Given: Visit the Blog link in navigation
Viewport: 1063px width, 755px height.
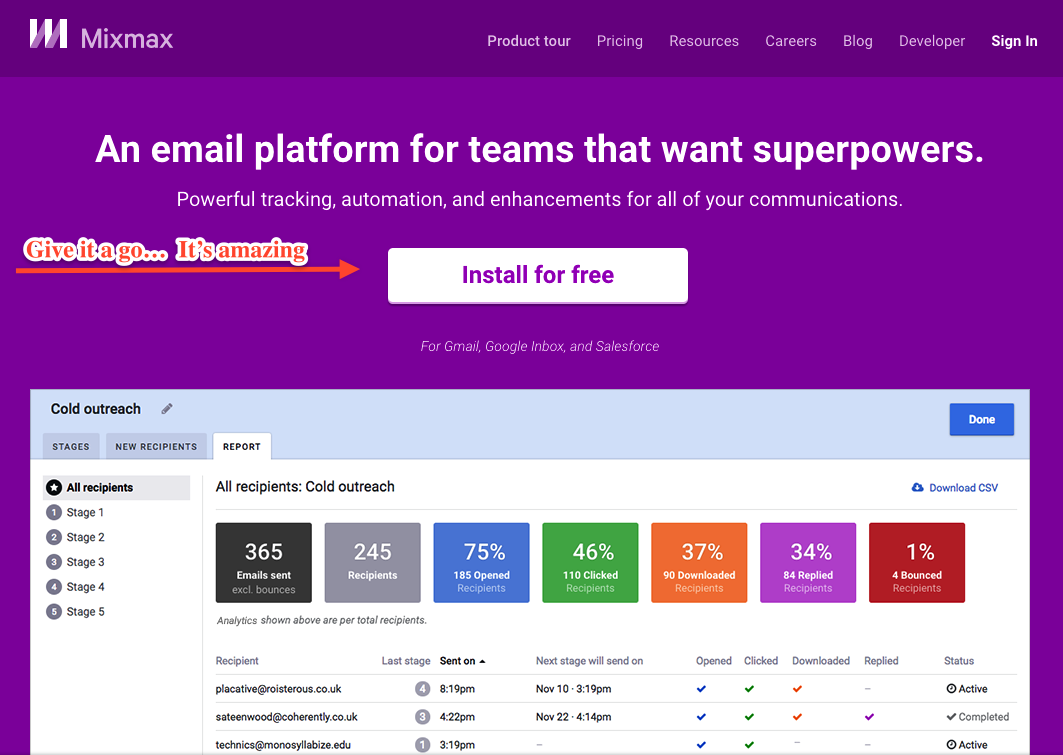Looking at the screenshot, I should [858, 41].
